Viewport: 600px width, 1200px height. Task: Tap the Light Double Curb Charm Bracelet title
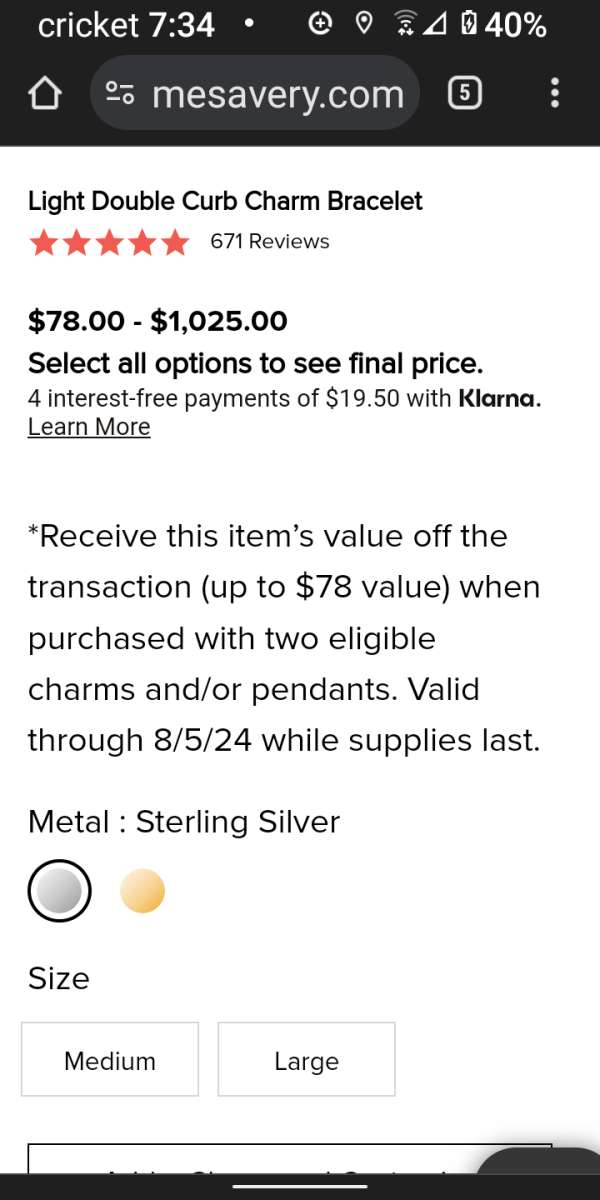[225, 201]
